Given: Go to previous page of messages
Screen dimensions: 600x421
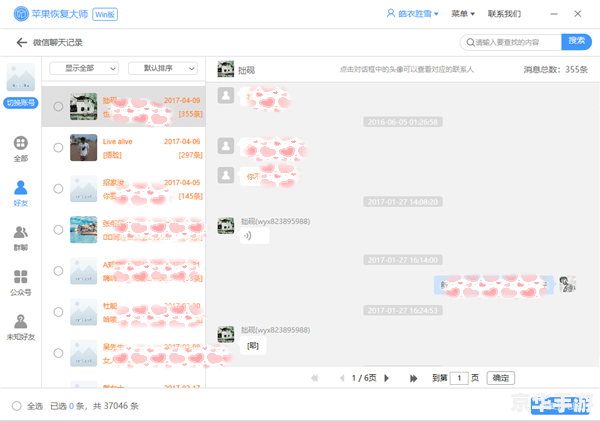Looking at the screenshot, I should pos(342,378).
